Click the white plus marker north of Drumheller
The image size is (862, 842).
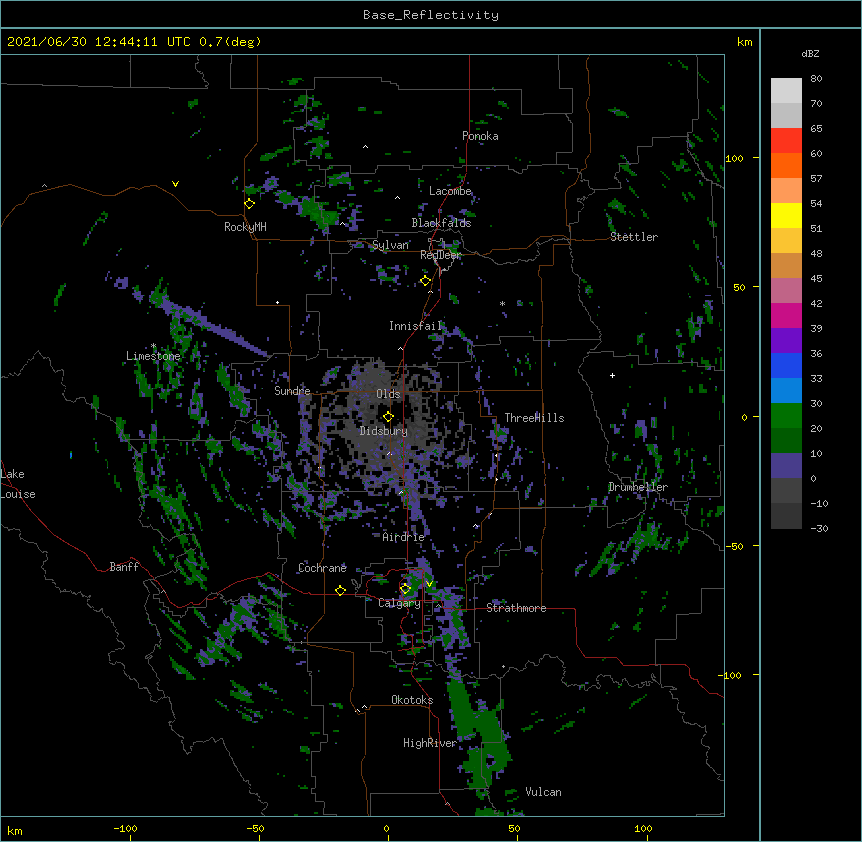(612, 375)
